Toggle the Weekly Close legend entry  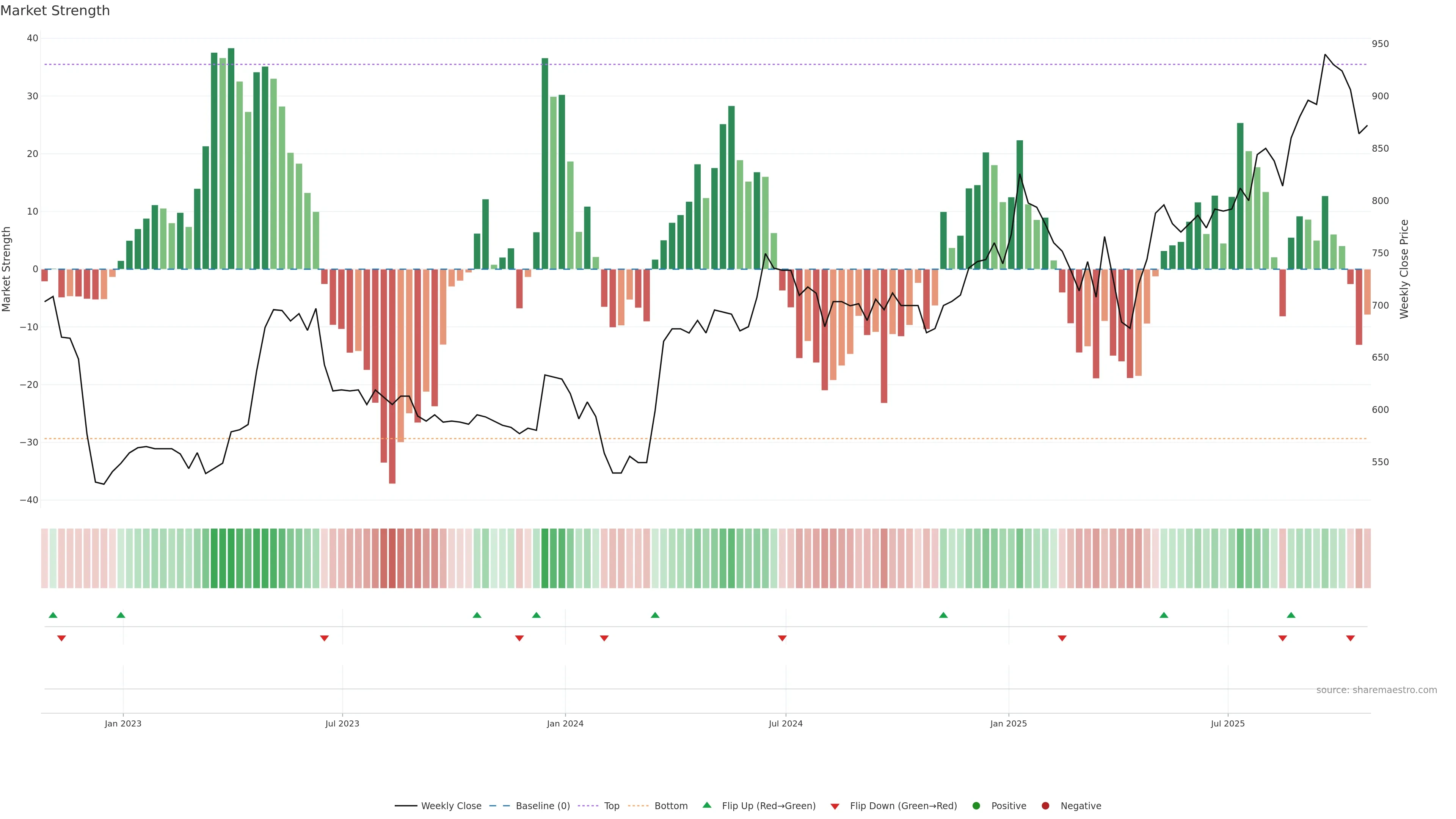point(450,806)
